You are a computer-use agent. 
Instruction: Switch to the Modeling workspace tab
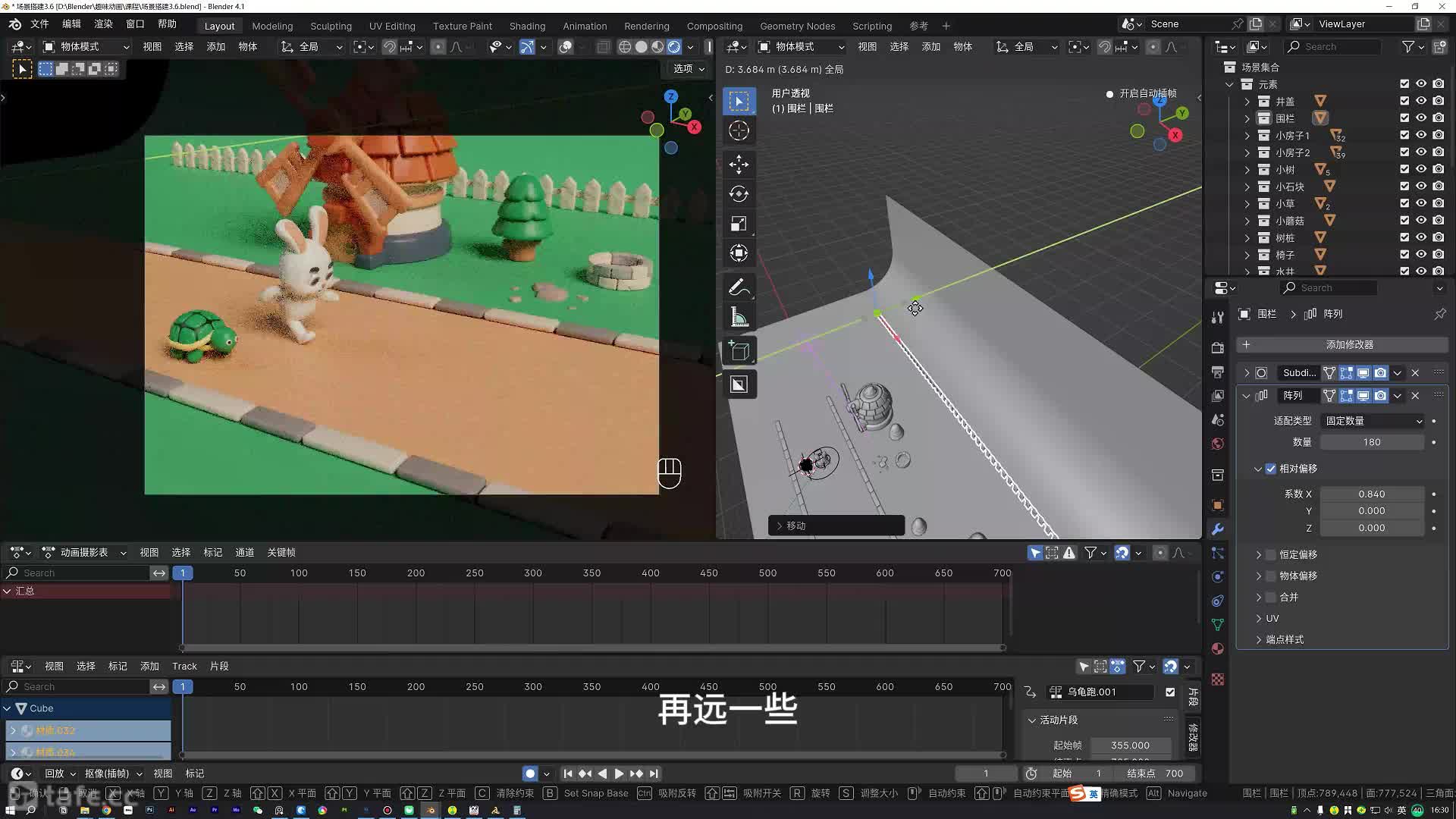coord(272,26)
